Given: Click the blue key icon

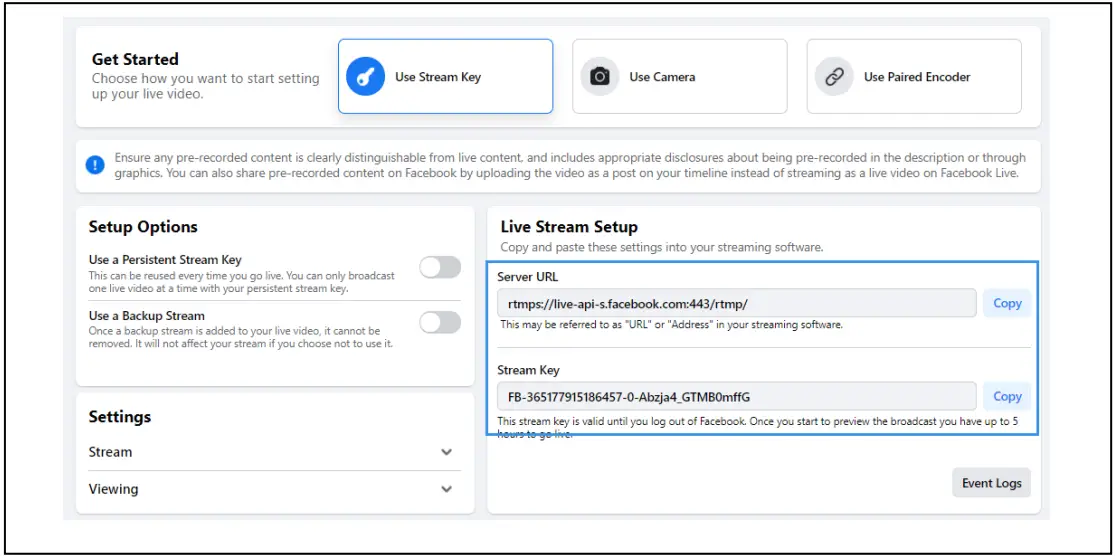Looking at the screenshot, I should pyautogui.click(x=366, y=77).
